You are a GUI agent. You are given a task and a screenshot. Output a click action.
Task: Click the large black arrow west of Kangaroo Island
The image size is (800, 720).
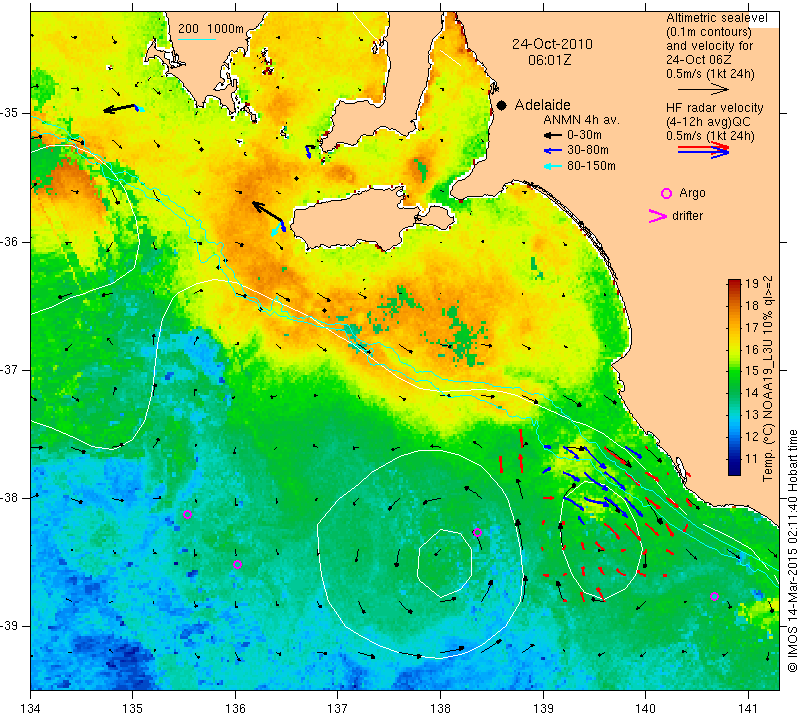[268, 214]
